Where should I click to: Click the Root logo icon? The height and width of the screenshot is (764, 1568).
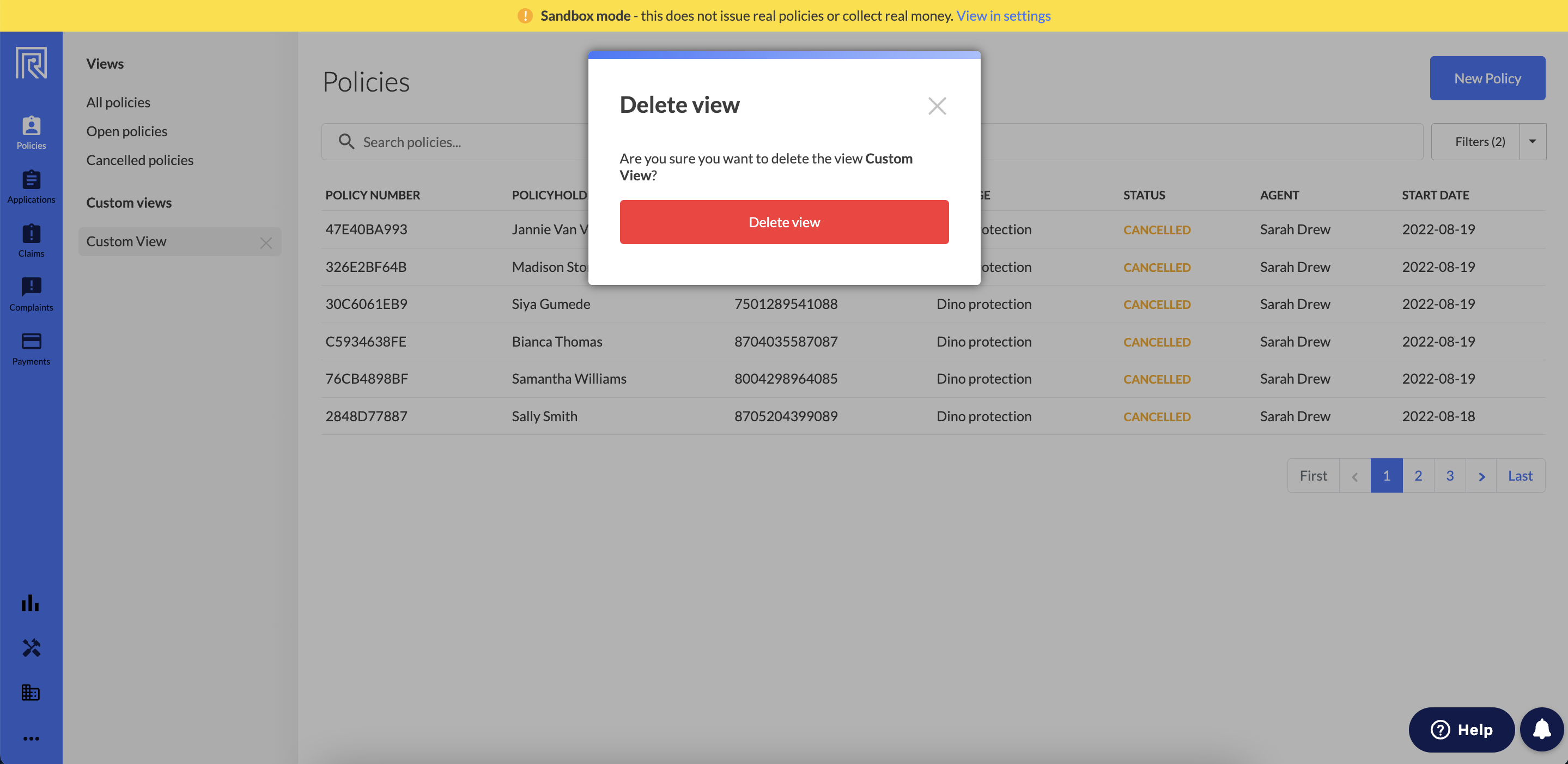[31, 62]
